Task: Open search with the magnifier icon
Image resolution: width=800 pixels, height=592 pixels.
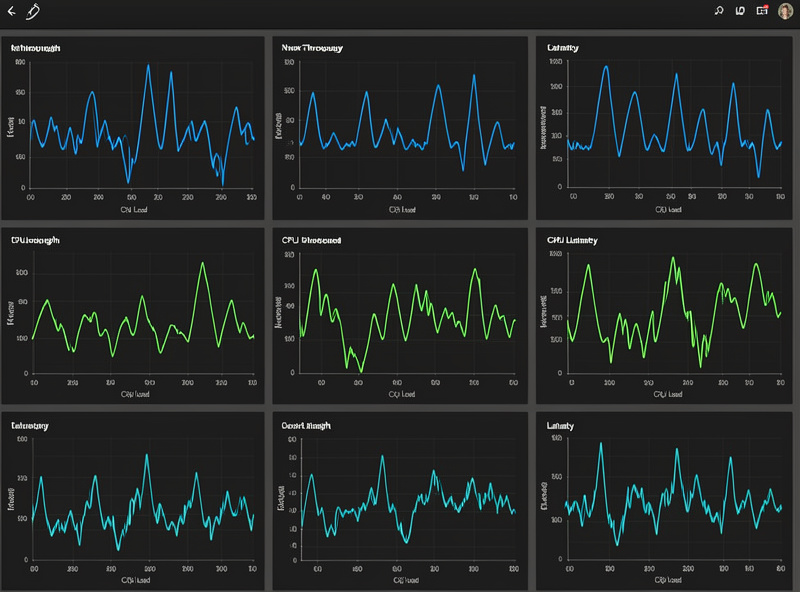Action: click(719, 10)
